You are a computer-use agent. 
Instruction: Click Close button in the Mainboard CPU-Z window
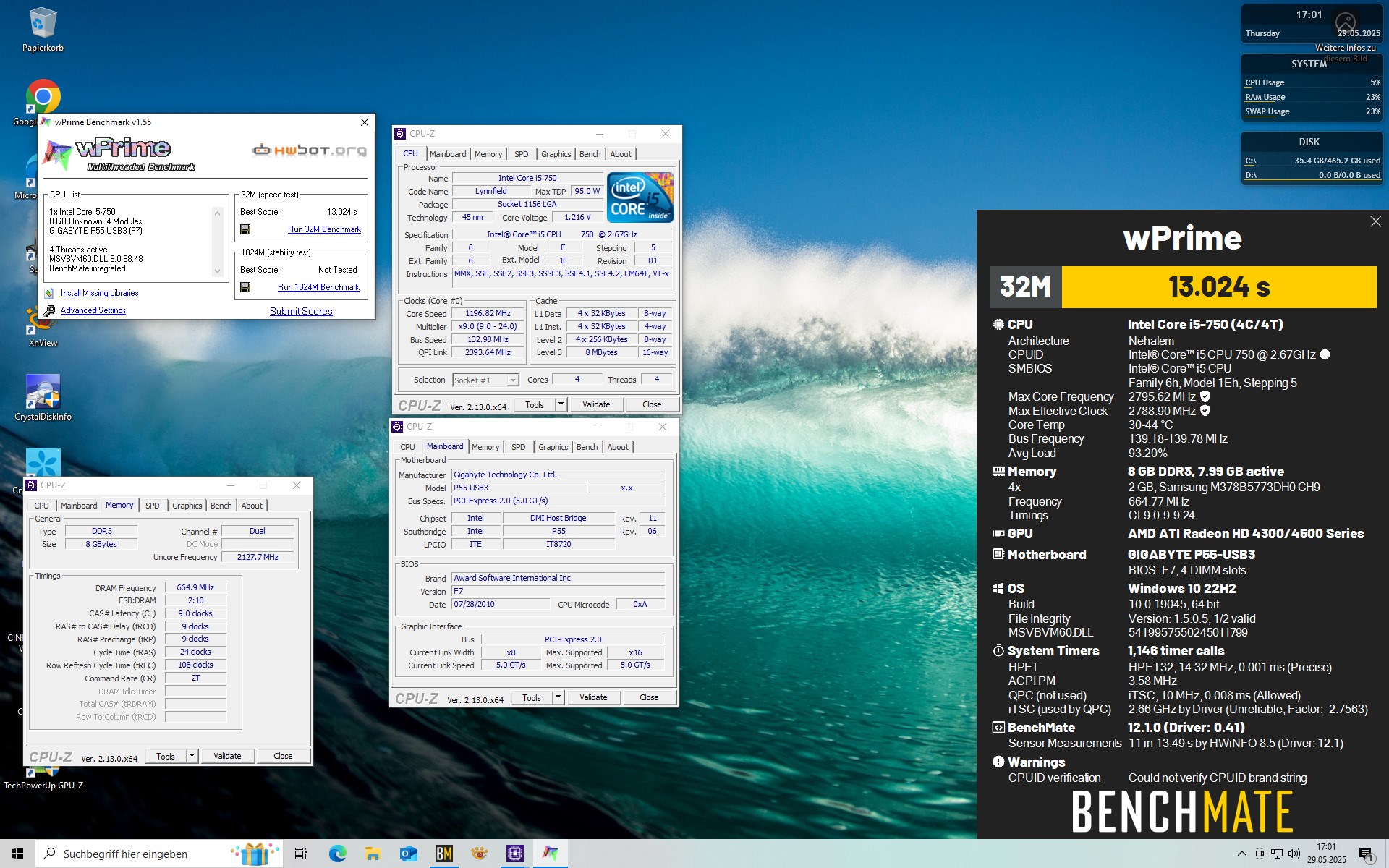pyautogui.click(x=649, y=697)
